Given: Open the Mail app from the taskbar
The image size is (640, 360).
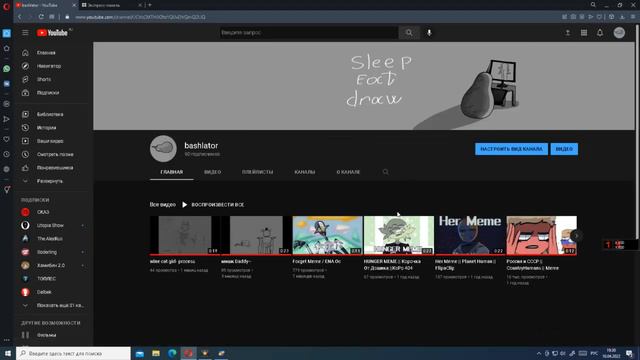Looking at the screenshot, I should (x=140, y=353).
